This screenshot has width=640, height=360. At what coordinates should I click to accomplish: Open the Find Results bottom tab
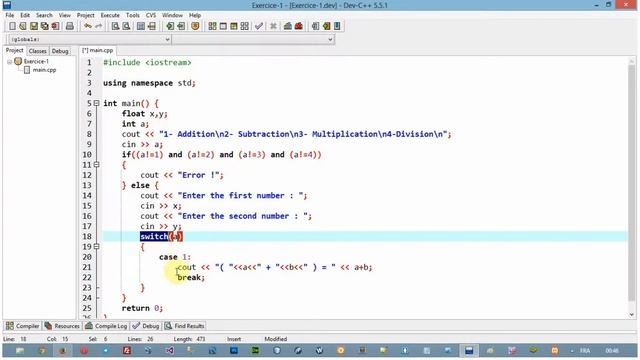click(184, 326)
